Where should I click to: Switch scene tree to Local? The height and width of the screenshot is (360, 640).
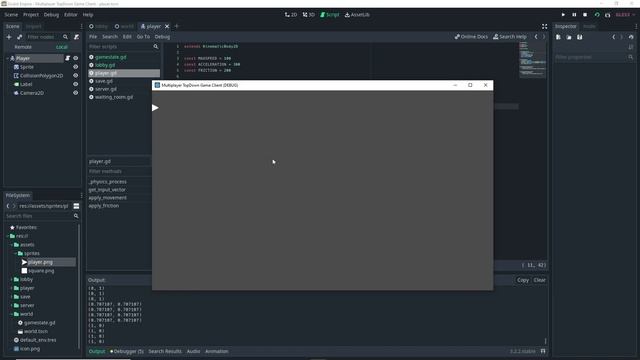[x=62, y=47]
